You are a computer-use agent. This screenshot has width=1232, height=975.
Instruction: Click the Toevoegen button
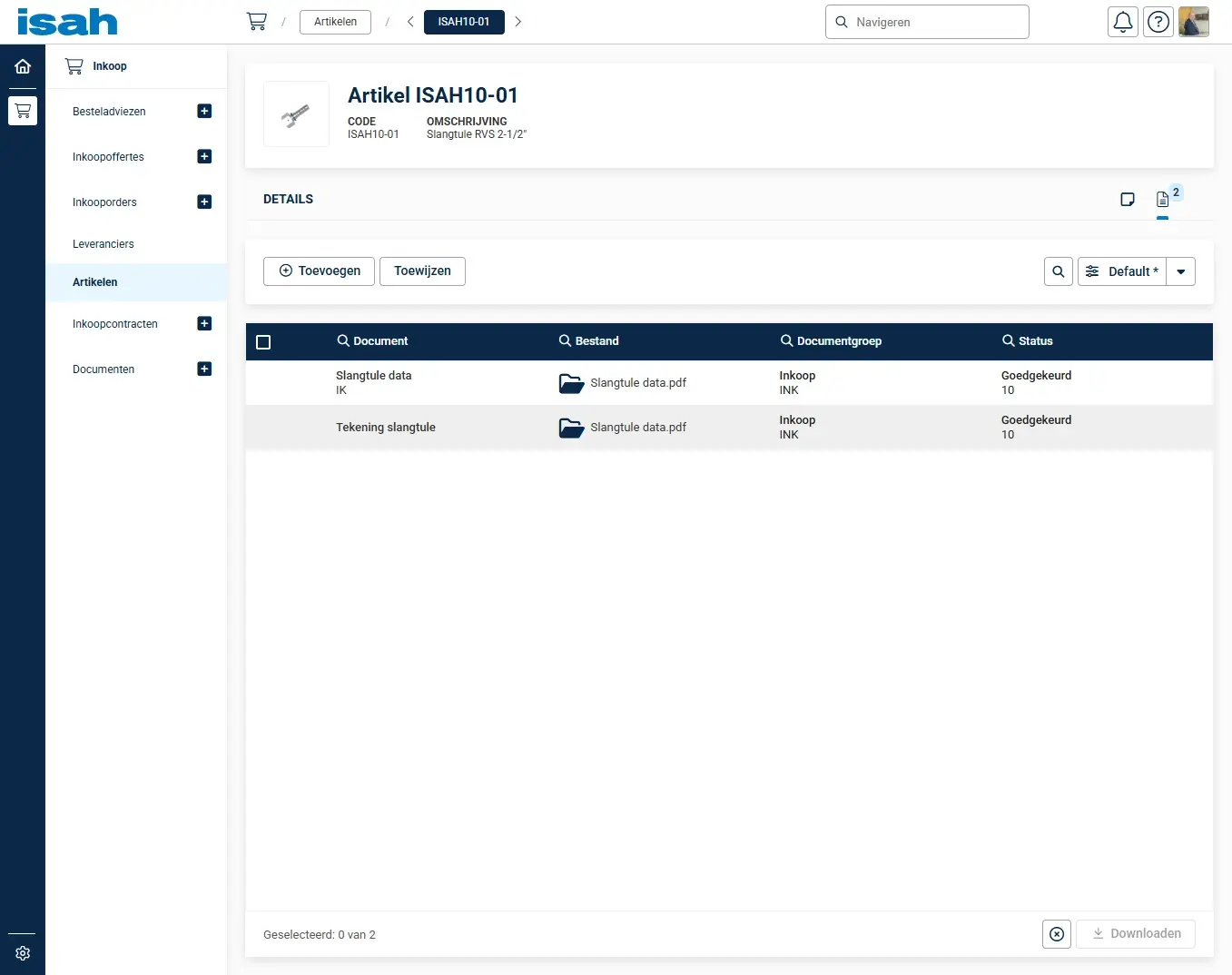319,271
